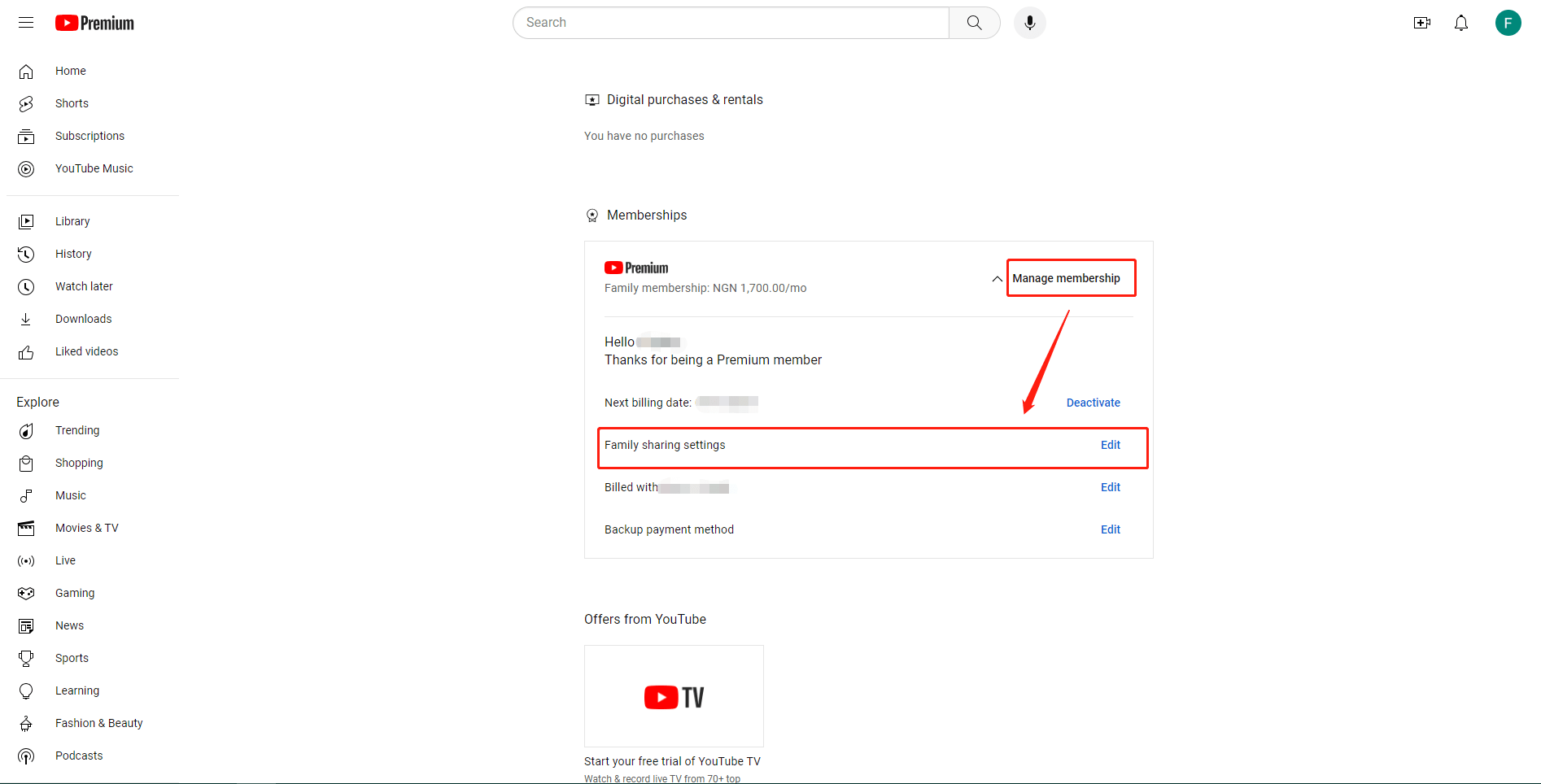
Task: Open the Trending explore page
Action: (x=77, y=430)
